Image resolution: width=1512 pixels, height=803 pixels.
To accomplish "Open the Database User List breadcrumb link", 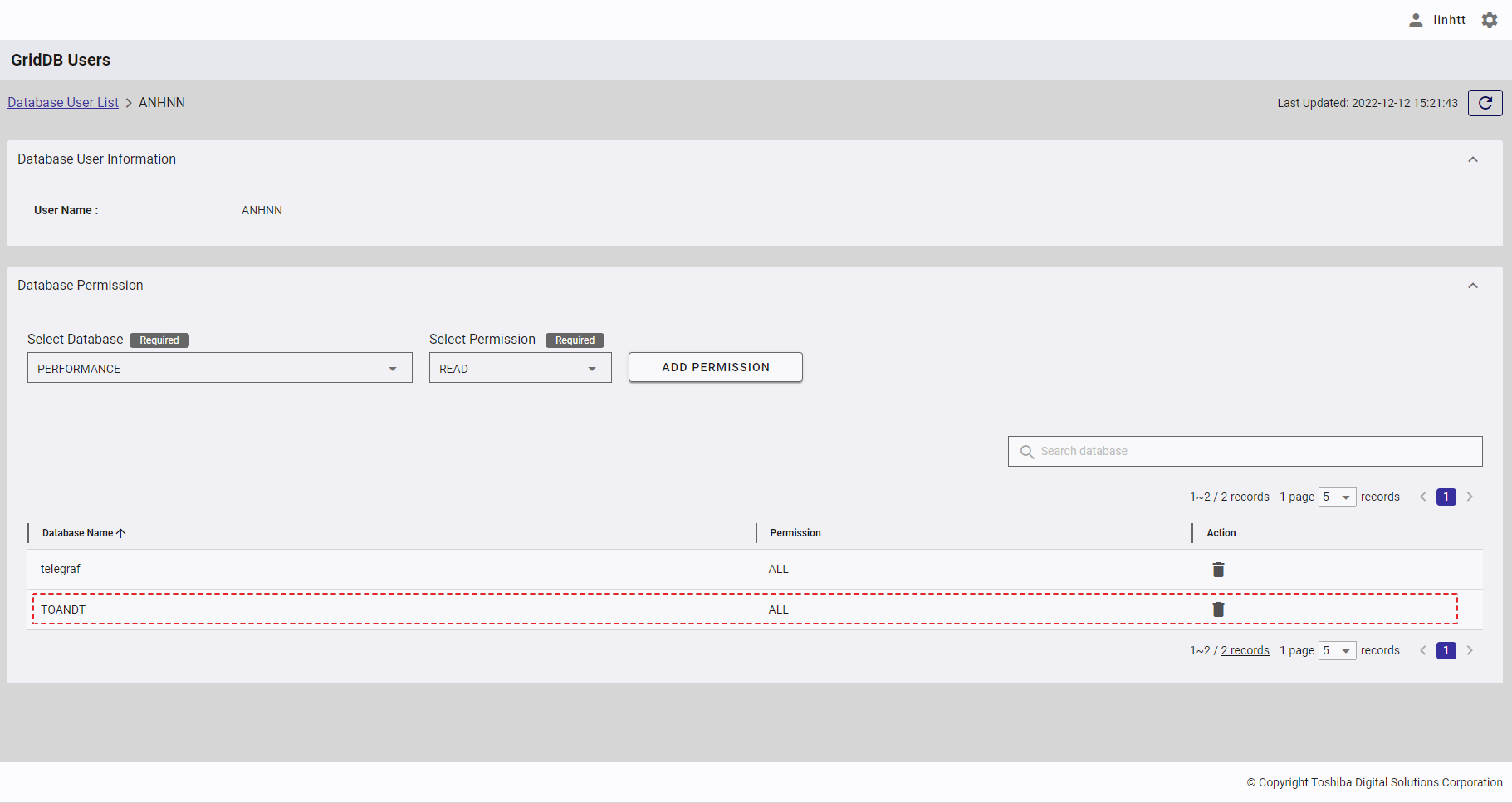I will tap(63, 103).
